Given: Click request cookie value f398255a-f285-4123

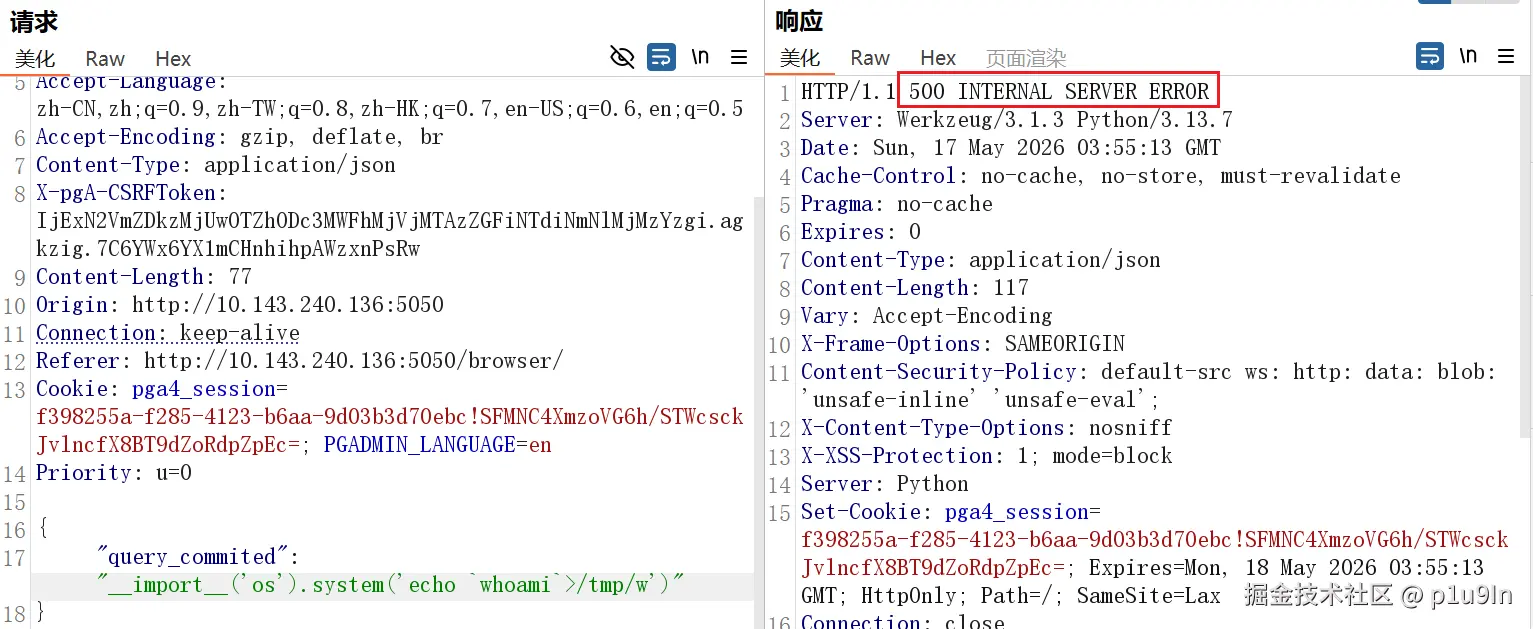Looking at the screenshot, I should (x=389, y=416).
